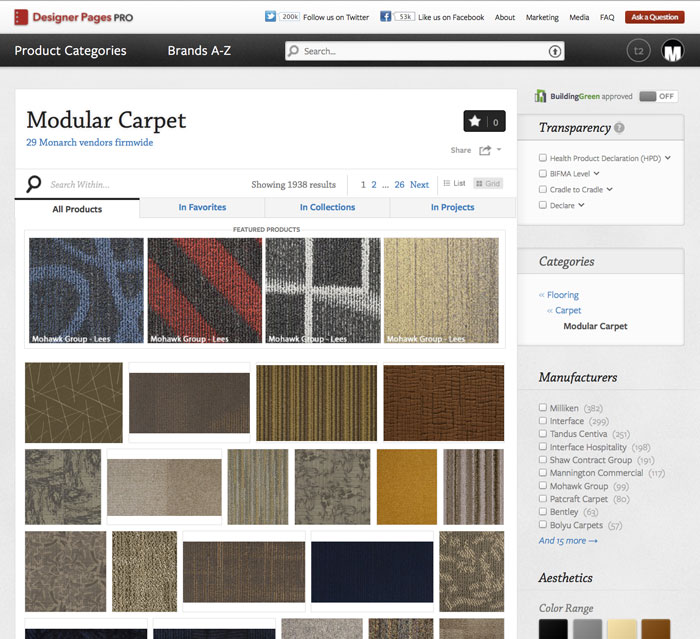Go to results page 26
The image size is (700, 639).
[399, 184]
